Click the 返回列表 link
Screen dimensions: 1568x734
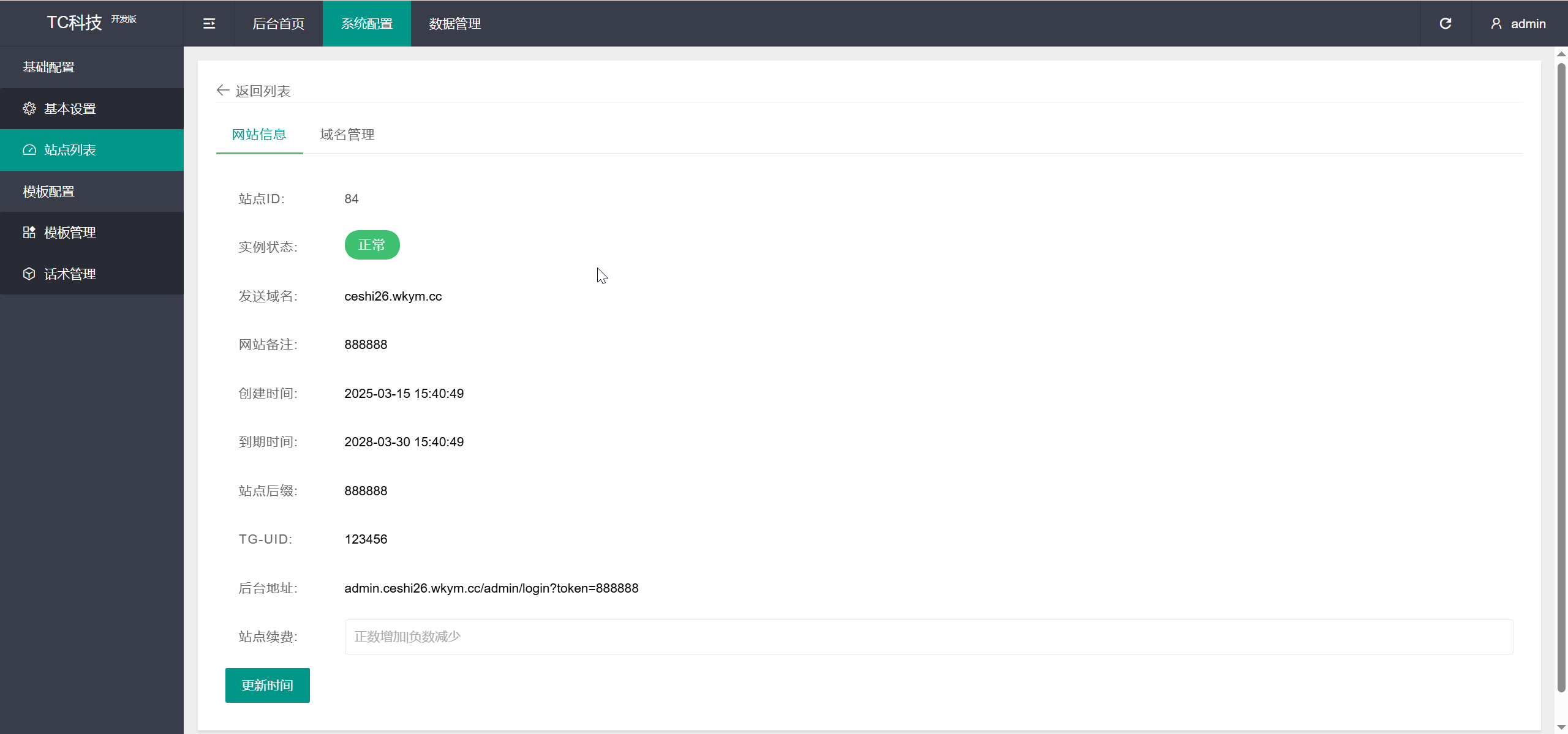pos(263,91)
